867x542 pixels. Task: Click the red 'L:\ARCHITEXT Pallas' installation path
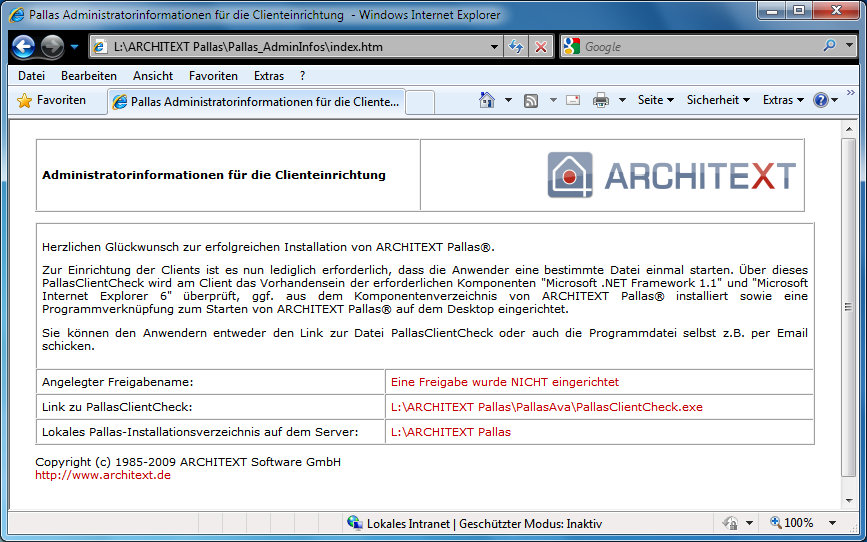(451, 432)
